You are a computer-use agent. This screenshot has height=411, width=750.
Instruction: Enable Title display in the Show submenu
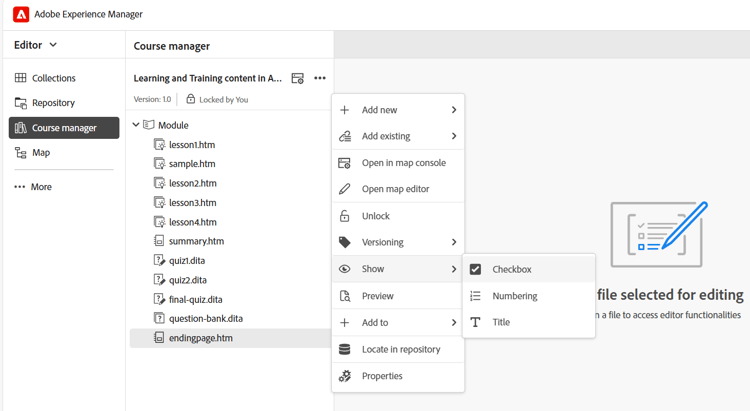tap(501, 322)
